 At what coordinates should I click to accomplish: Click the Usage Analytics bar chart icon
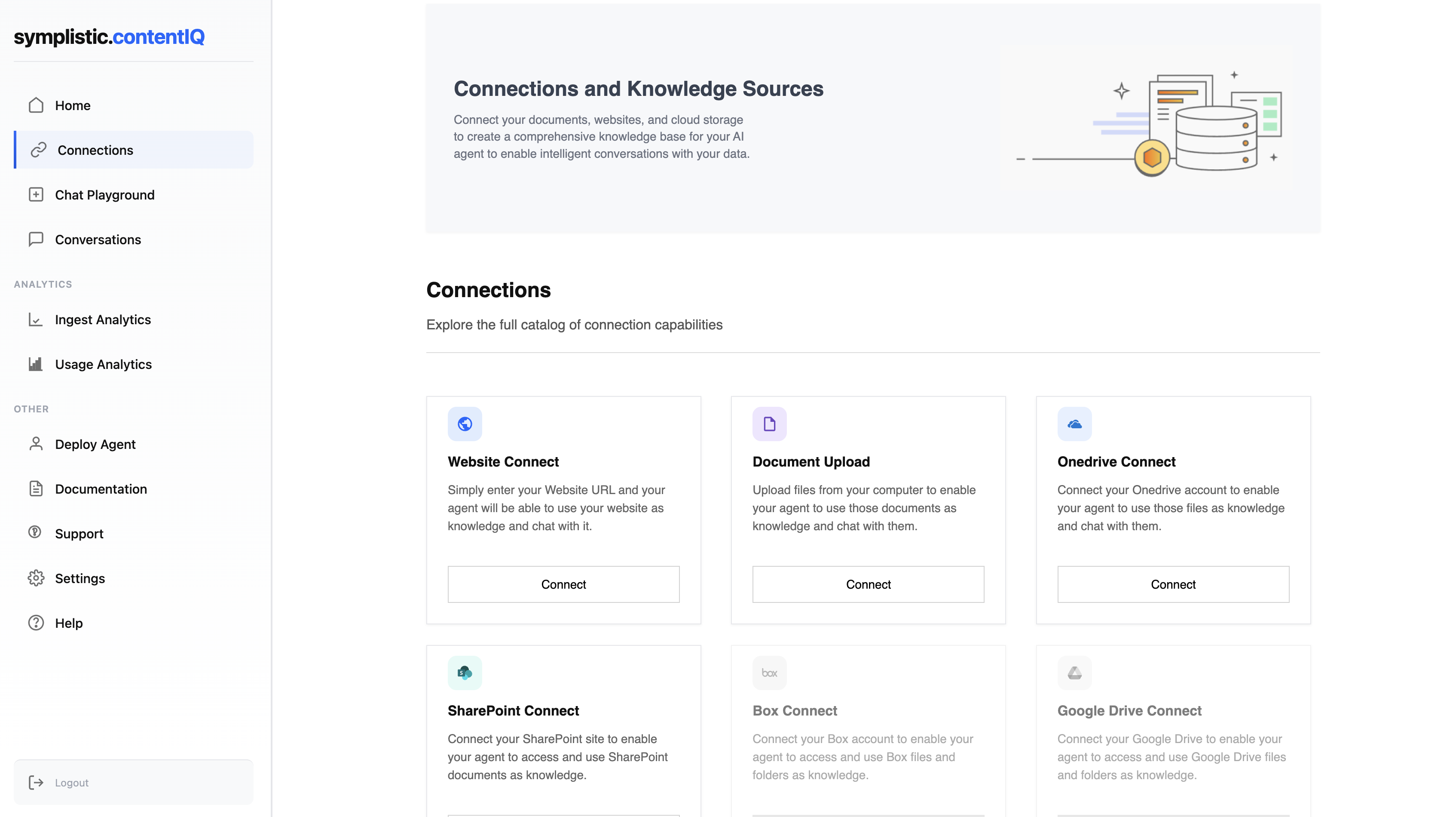point(36,364)
